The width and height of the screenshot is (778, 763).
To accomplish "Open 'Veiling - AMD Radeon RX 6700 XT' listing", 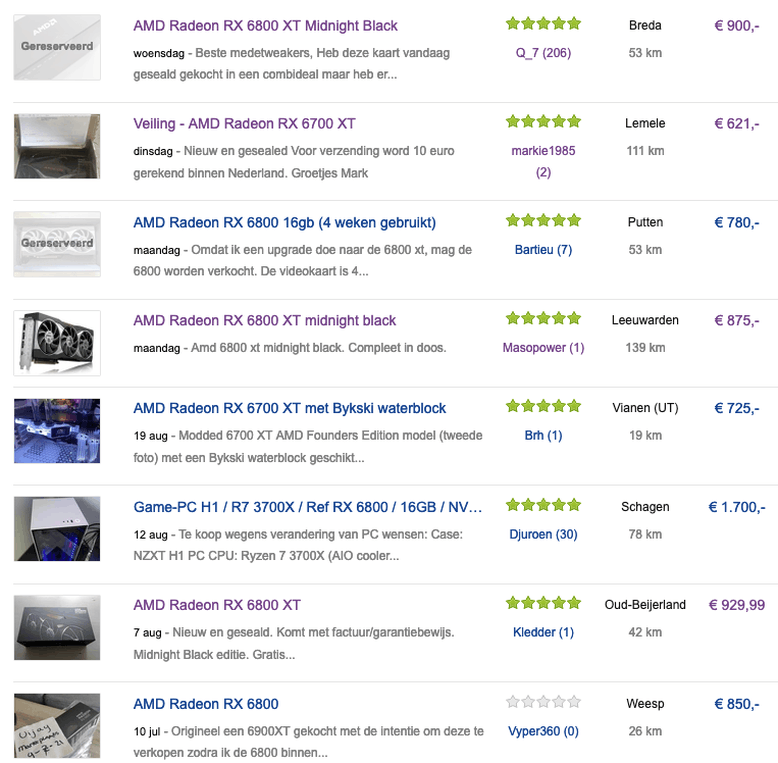I will coord(244,124).
